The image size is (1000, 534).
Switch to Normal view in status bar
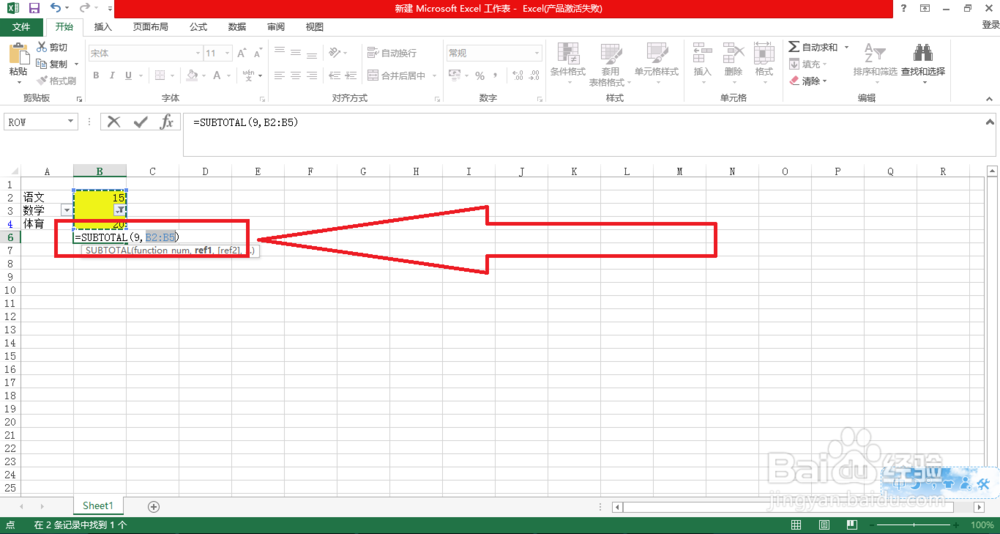pyautogui.click(x=796, y=524)
